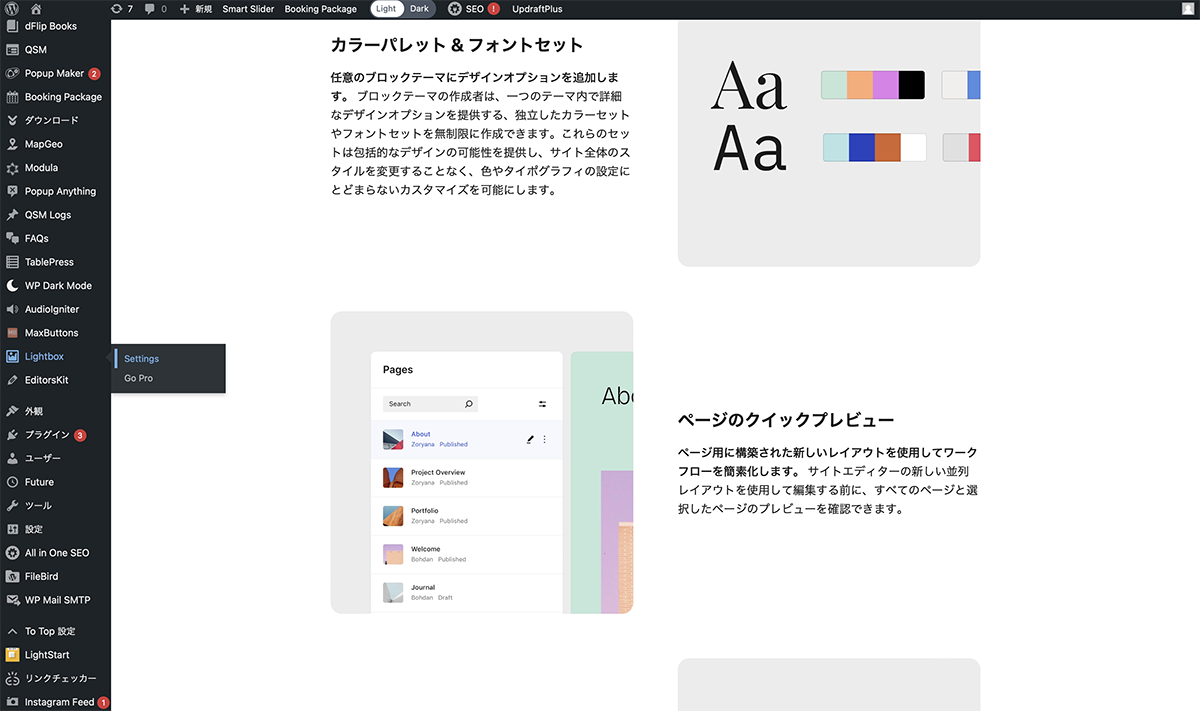The image size is (1200, 711).
Task: Select the WP Dark Mode moon icon
Action: point(14,285)
